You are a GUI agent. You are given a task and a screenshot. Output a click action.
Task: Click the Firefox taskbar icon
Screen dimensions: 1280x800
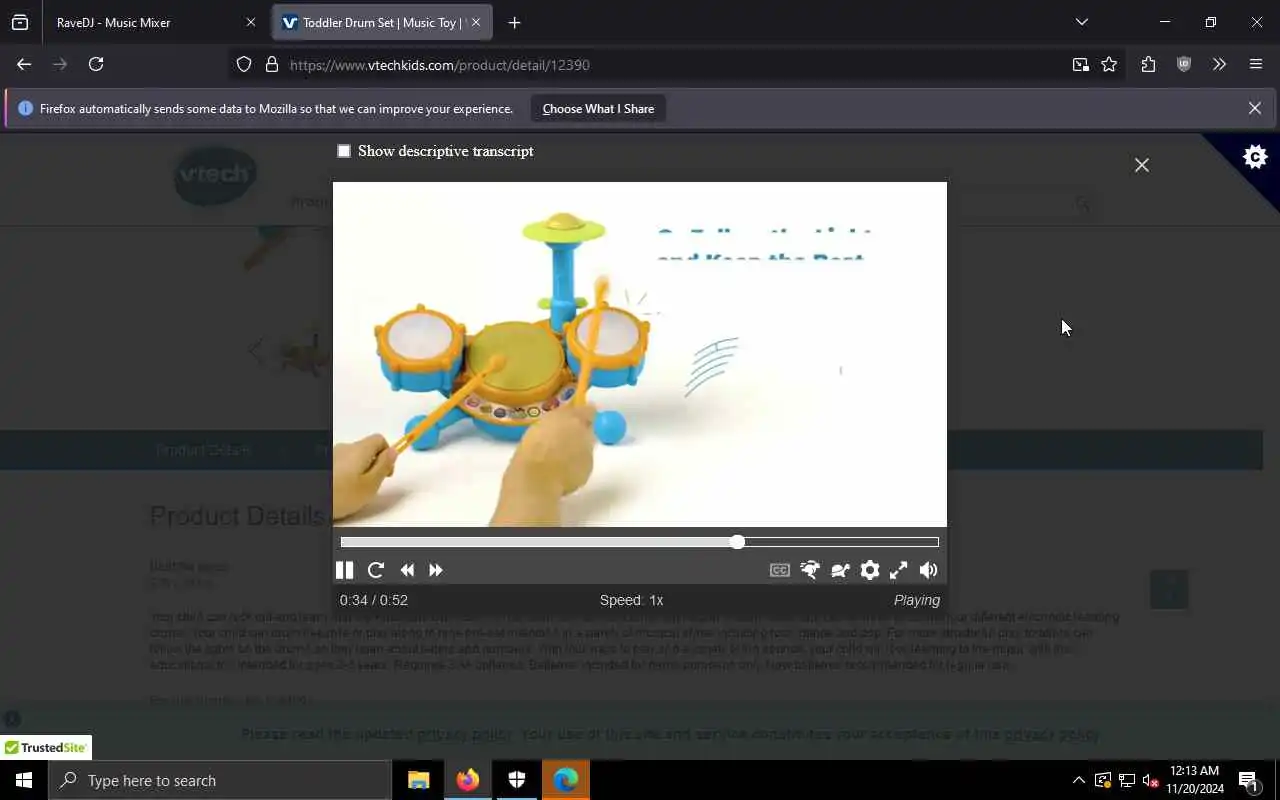[468, 780]
